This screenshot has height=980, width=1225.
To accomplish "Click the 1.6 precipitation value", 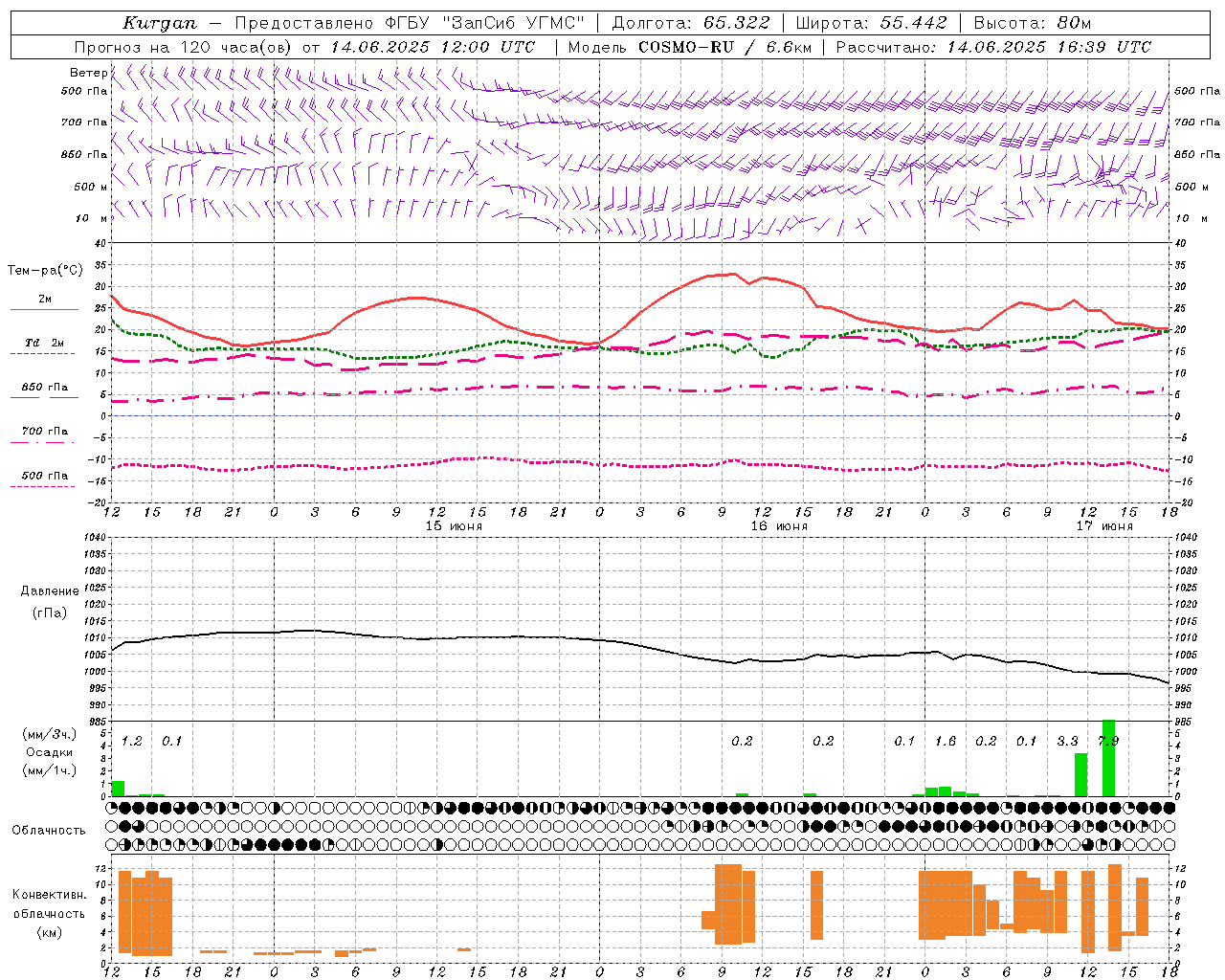I will click(x=946, y=741).
